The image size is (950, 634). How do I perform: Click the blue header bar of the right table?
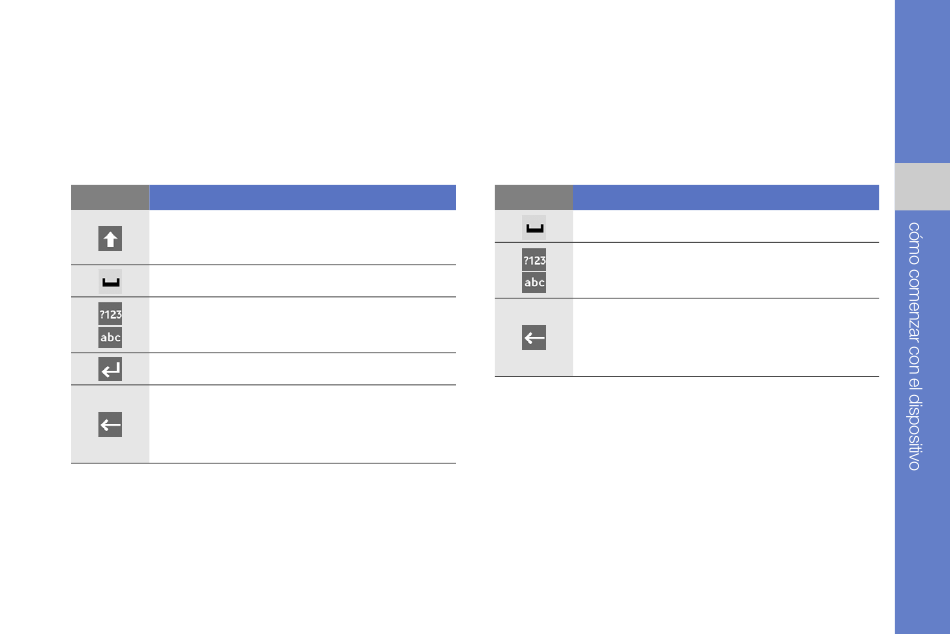pyautogui.click(x=726, y=198)
